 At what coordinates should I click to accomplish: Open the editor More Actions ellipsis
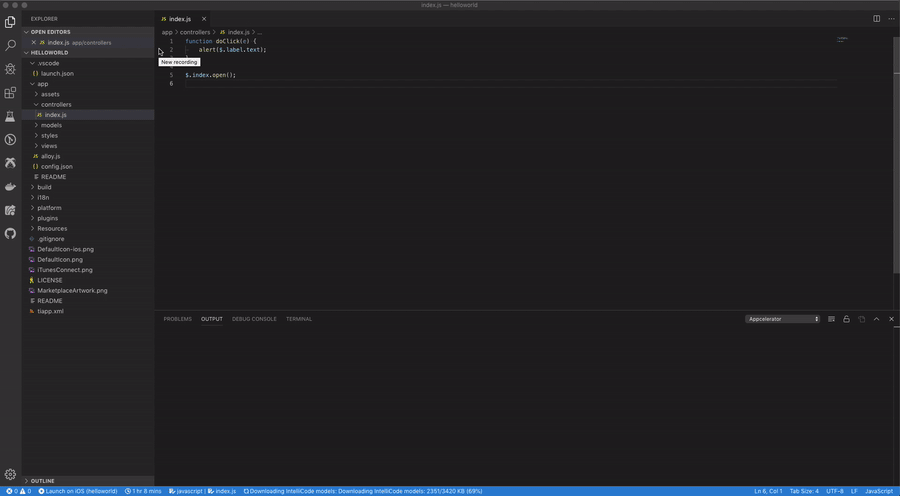891,19
